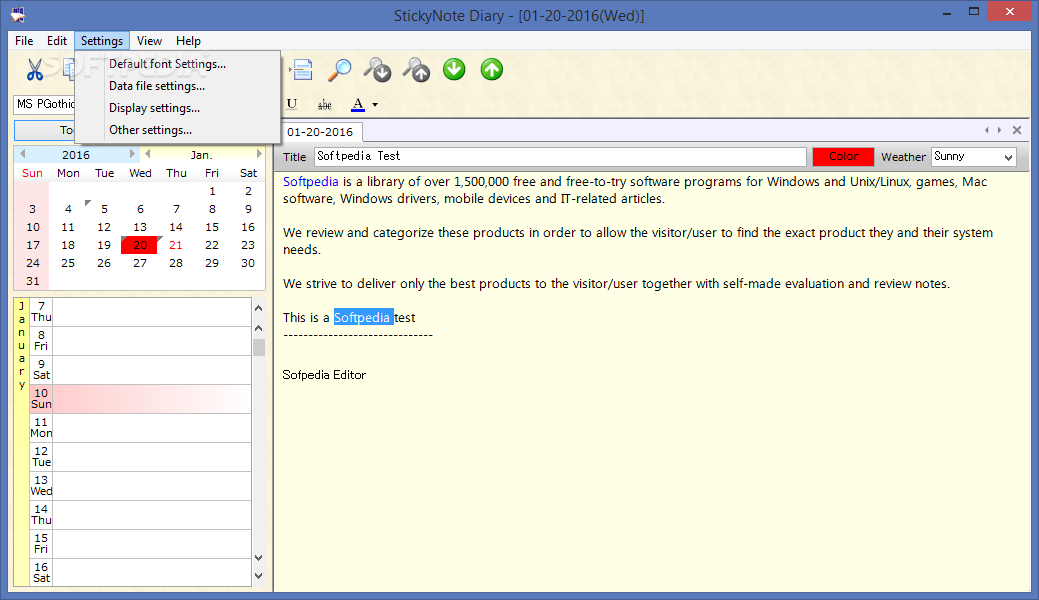Viewport: 1039px width, 600px height.
Task: Open the View menu
Action: (149, 40)
